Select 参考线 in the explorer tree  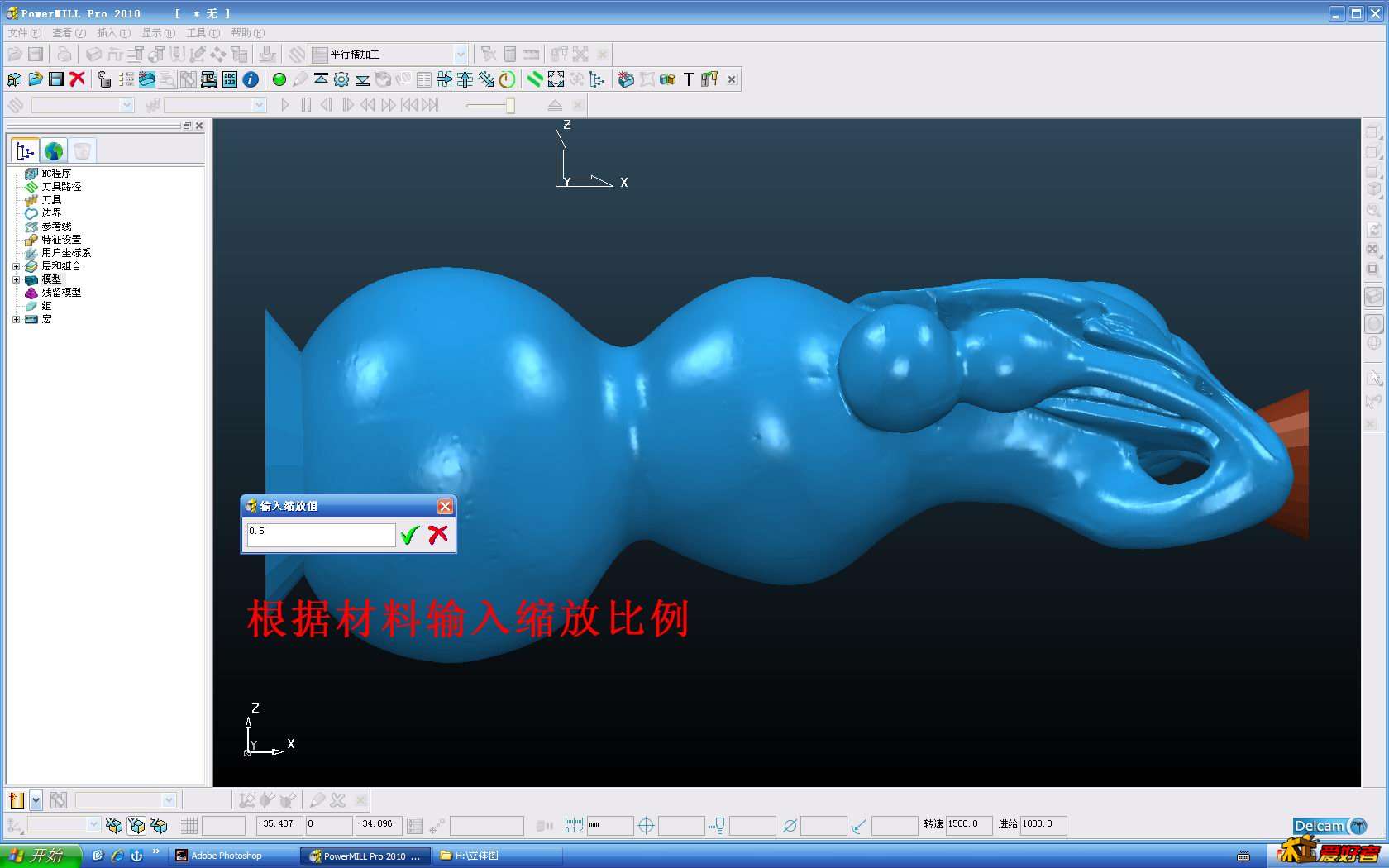pos(56,227)
